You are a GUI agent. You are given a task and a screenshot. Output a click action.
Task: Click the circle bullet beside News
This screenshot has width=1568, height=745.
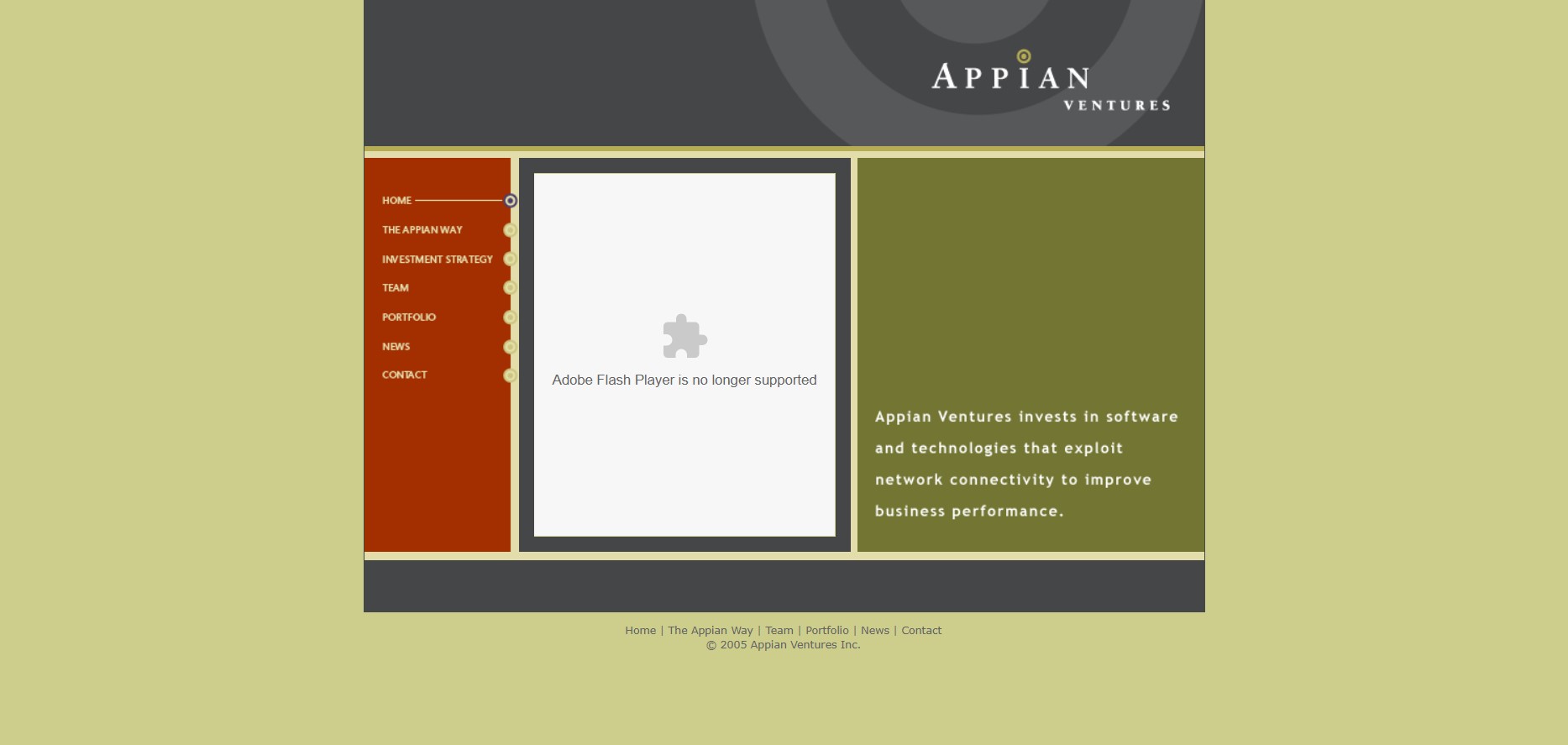pos(510,347)
